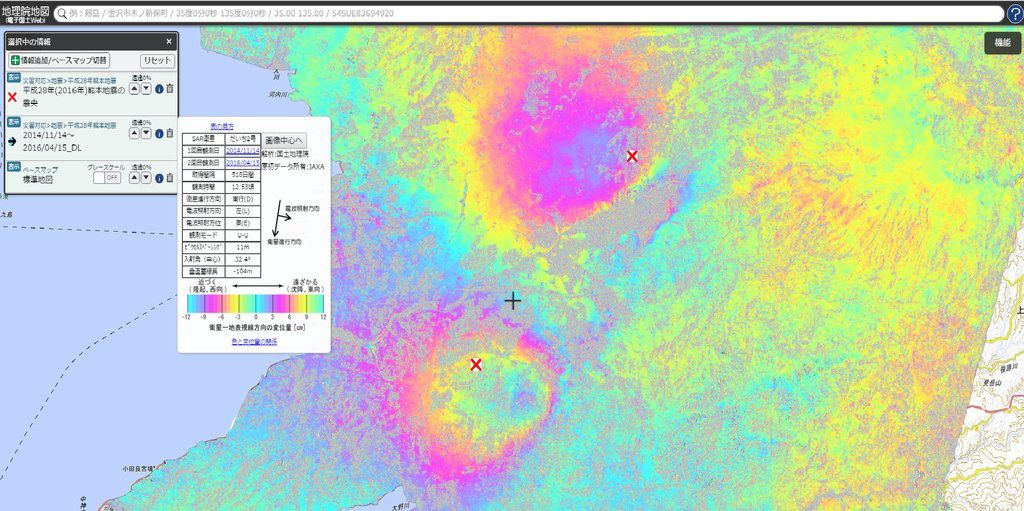Click the red X icon of 震央 layer
The height and width of the screenshot is (511, 1024).
(12, 97)
